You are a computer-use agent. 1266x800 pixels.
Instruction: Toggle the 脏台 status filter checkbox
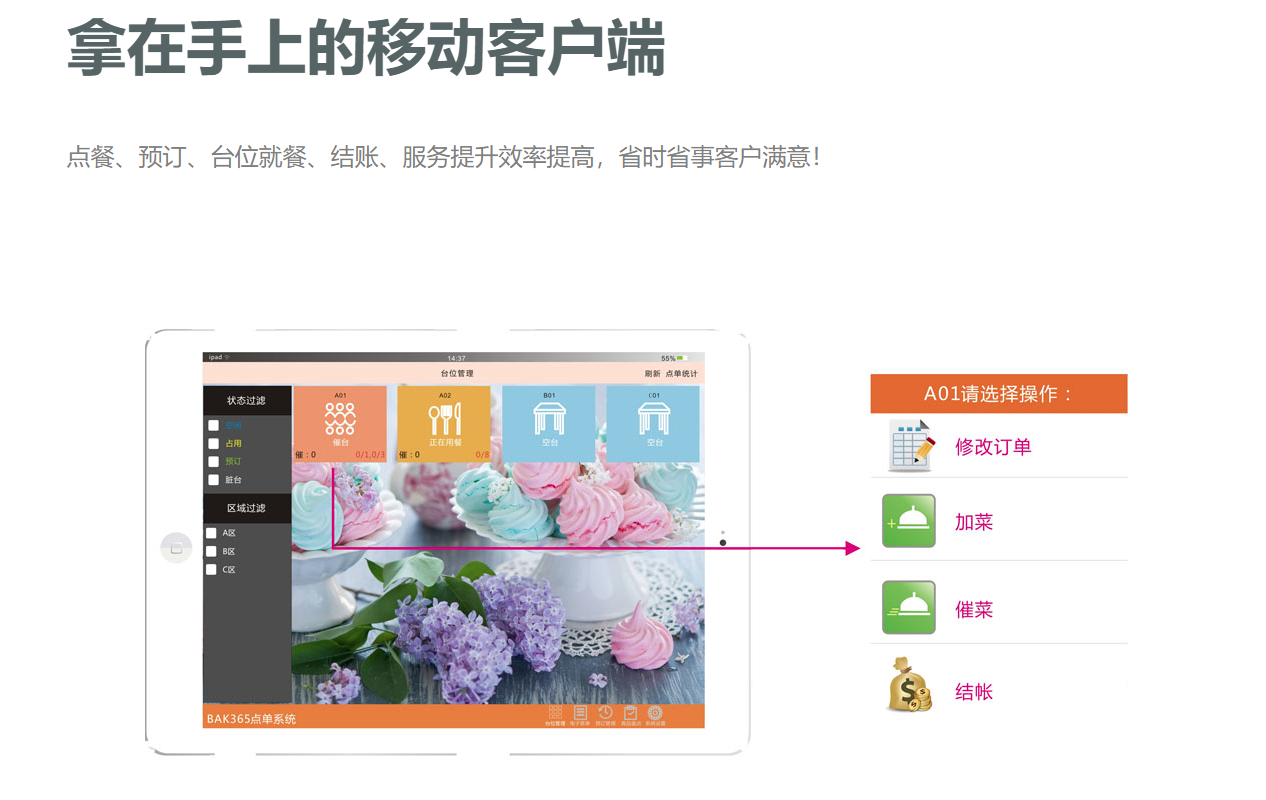click(x=212, y=480)
